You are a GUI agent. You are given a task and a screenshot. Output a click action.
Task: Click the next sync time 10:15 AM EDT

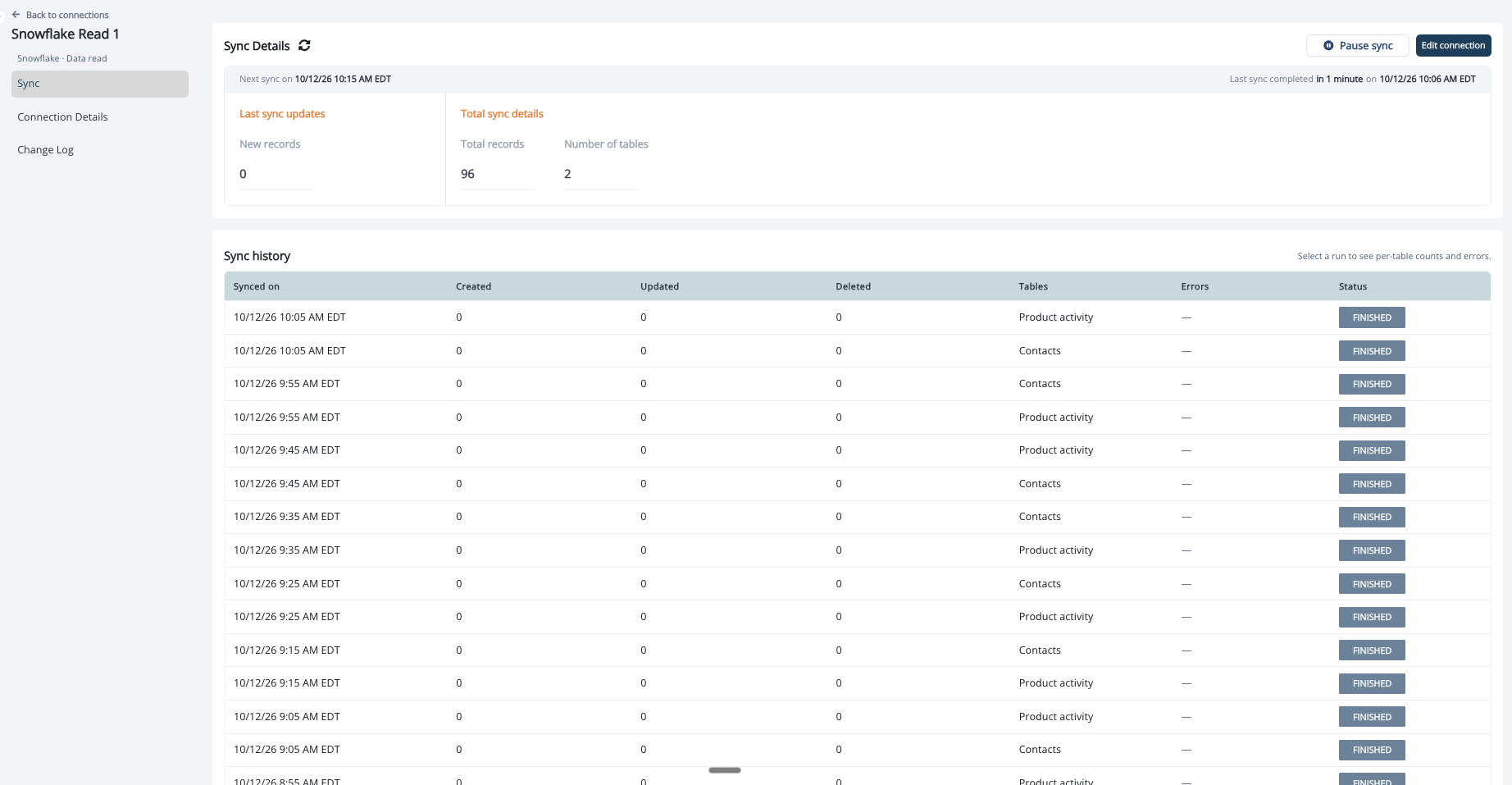(x=343, y=80)
